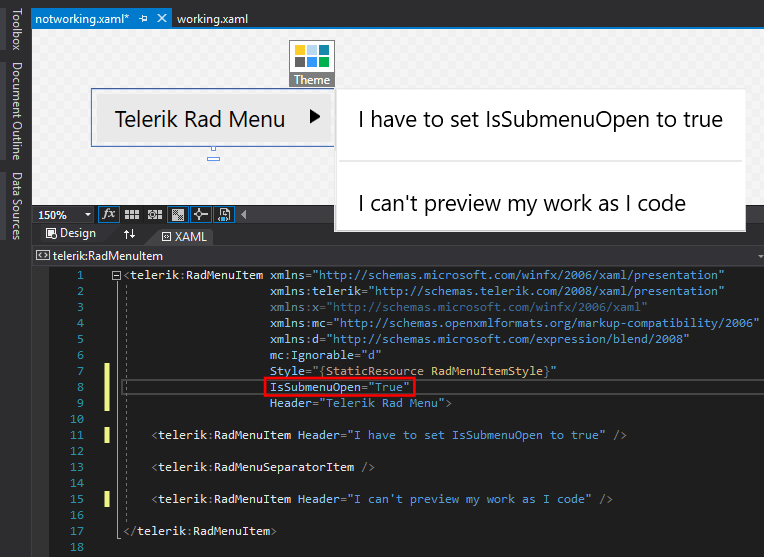764x557 pixels.
Task: Click the element tag icon beside telerik:RadMenuItem
Action: [x=43, y=255]
